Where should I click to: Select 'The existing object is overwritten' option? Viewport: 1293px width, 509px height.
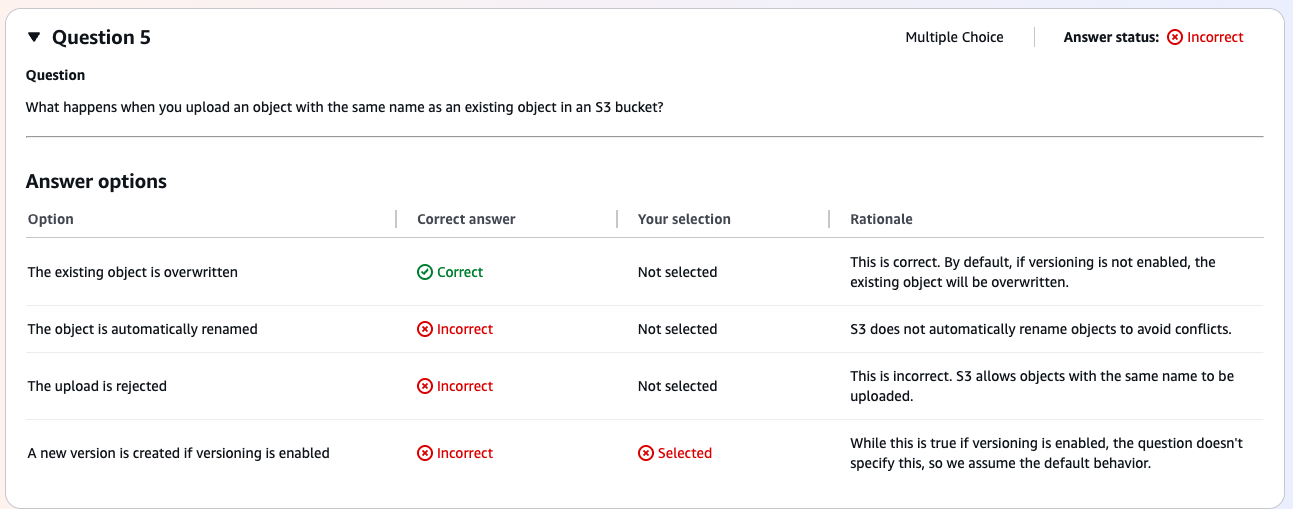(133, 272)
